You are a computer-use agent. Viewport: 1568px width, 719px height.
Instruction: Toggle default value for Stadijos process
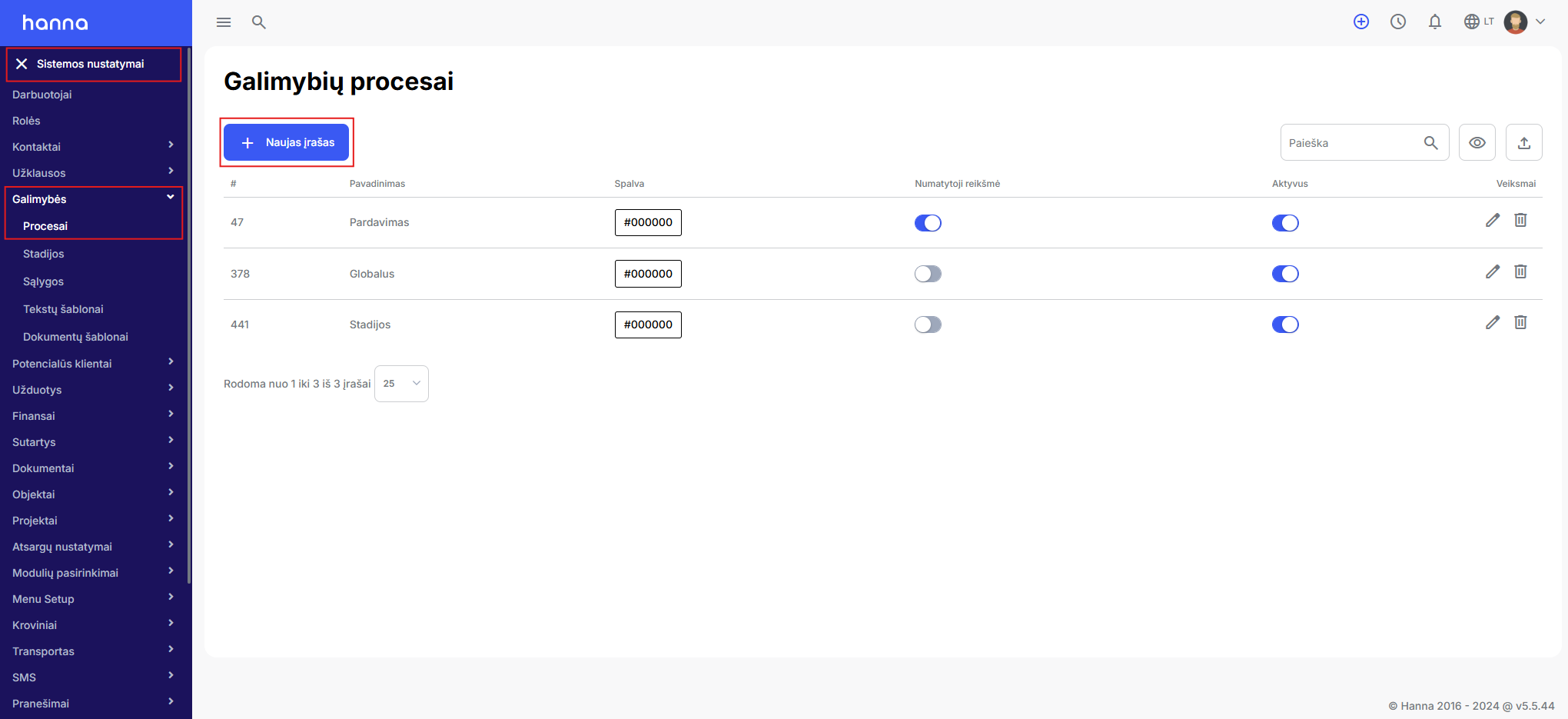[928, 325]
